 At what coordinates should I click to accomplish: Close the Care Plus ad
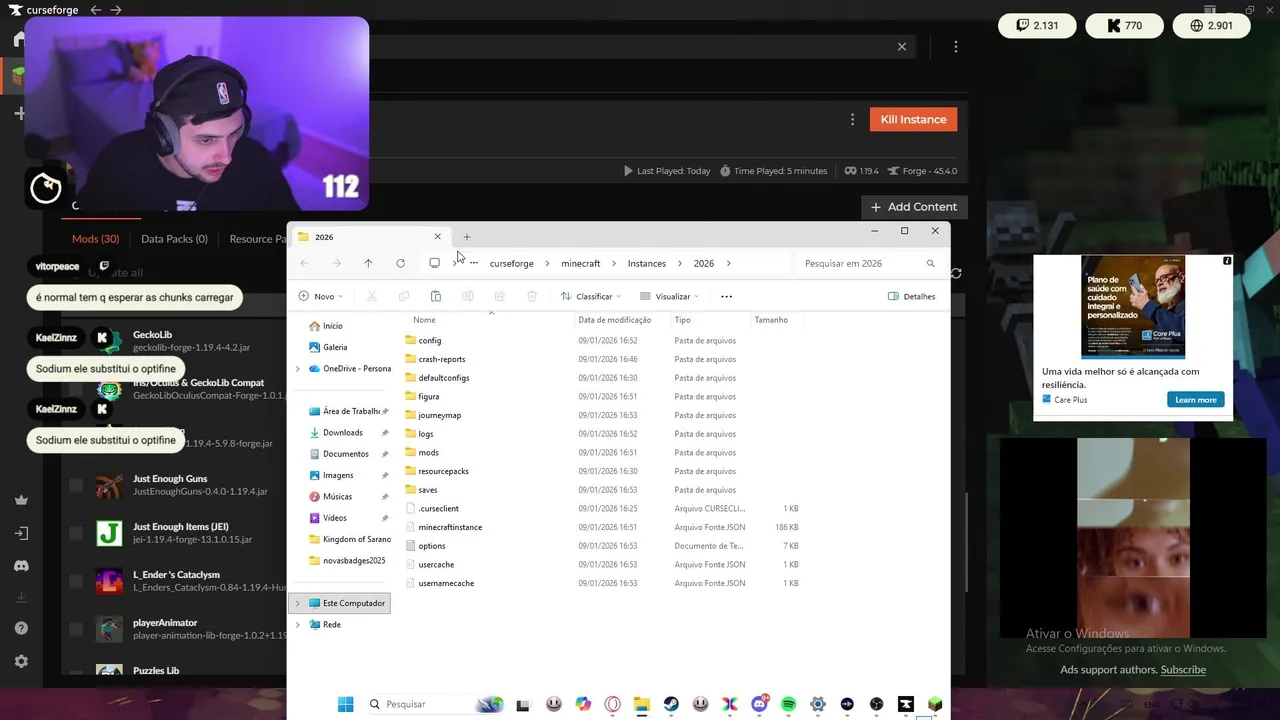click(x=1227, y=261)
